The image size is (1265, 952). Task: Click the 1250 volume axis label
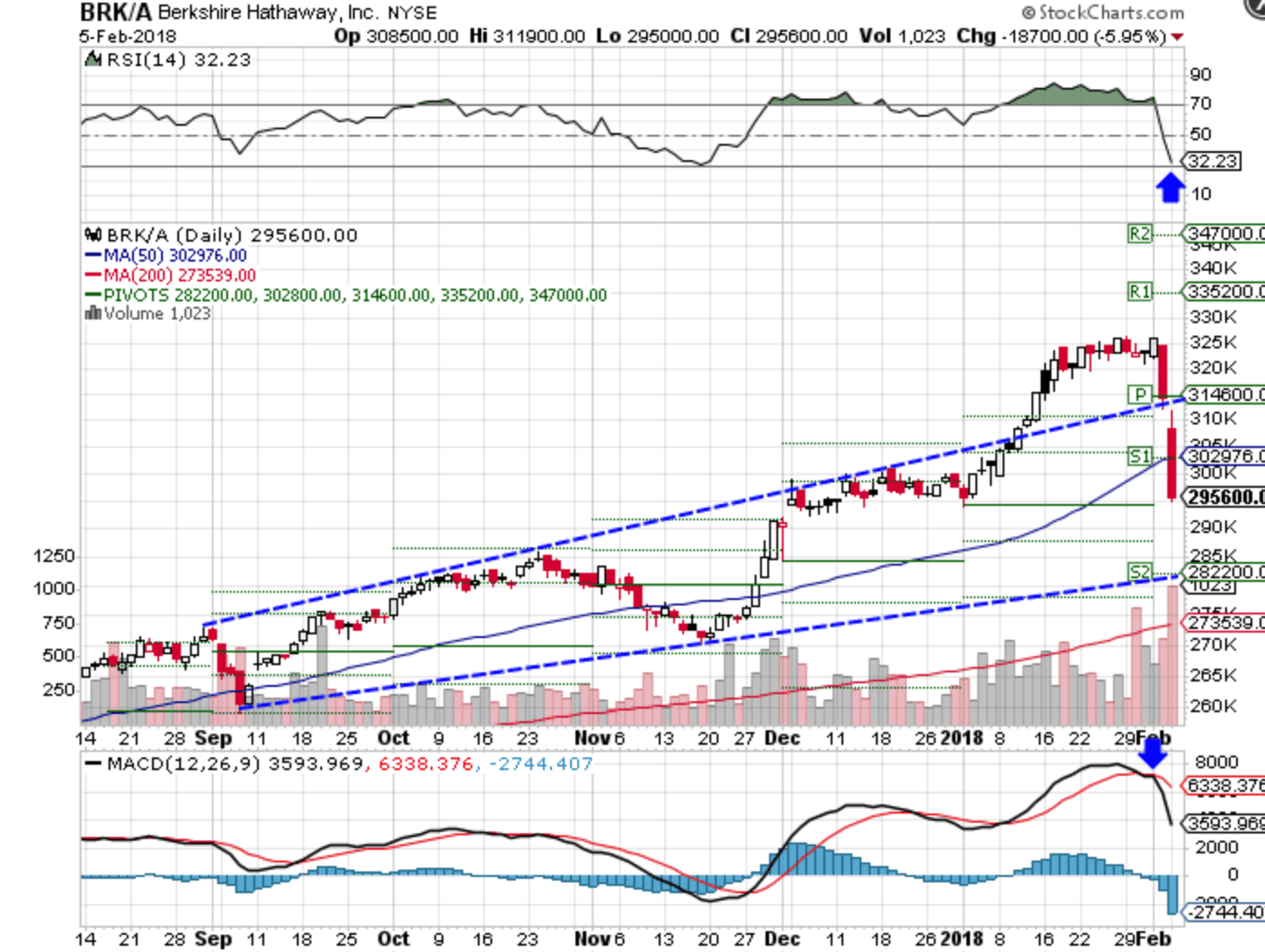pos(54,556)
